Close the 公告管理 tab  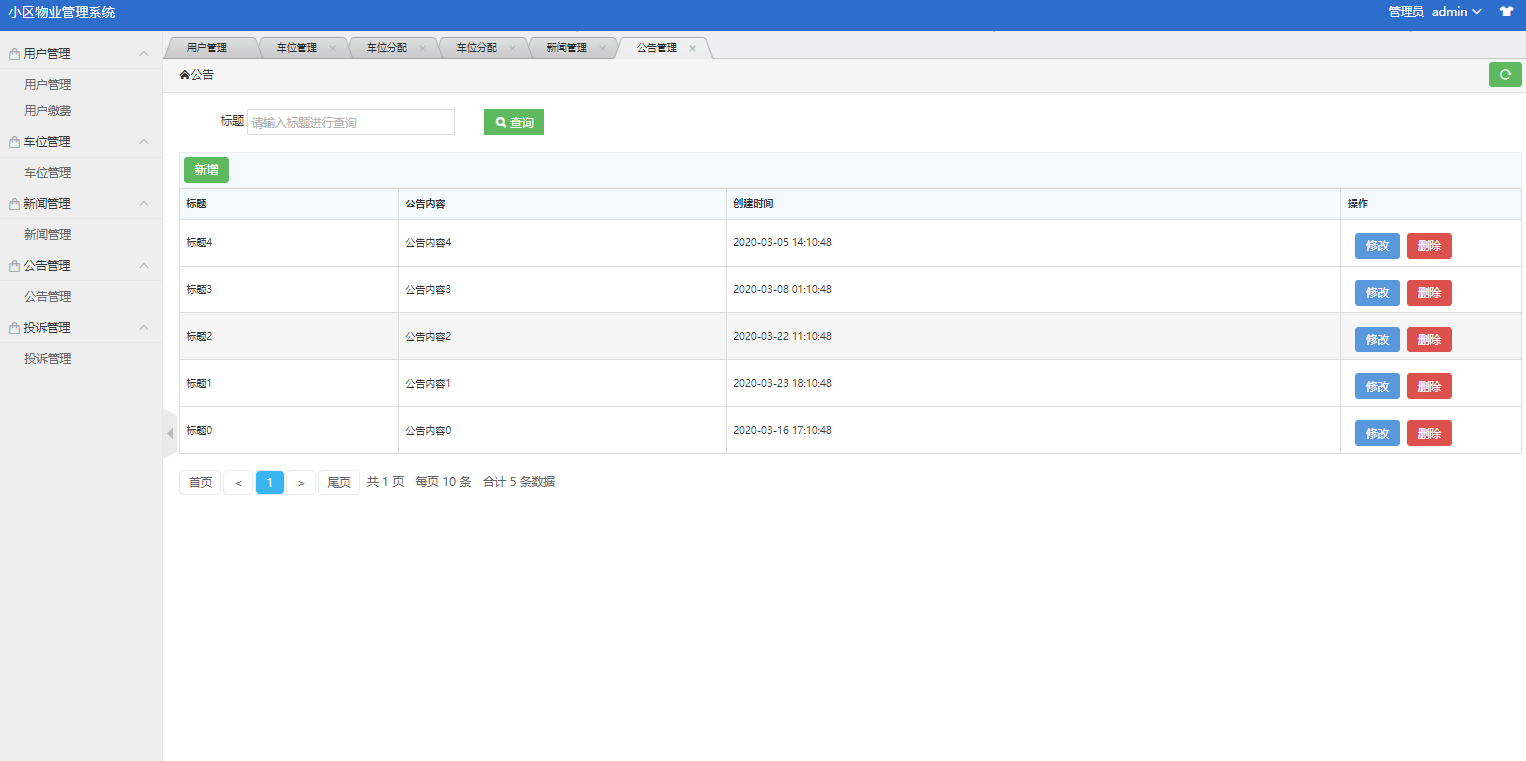coord(692,48)
